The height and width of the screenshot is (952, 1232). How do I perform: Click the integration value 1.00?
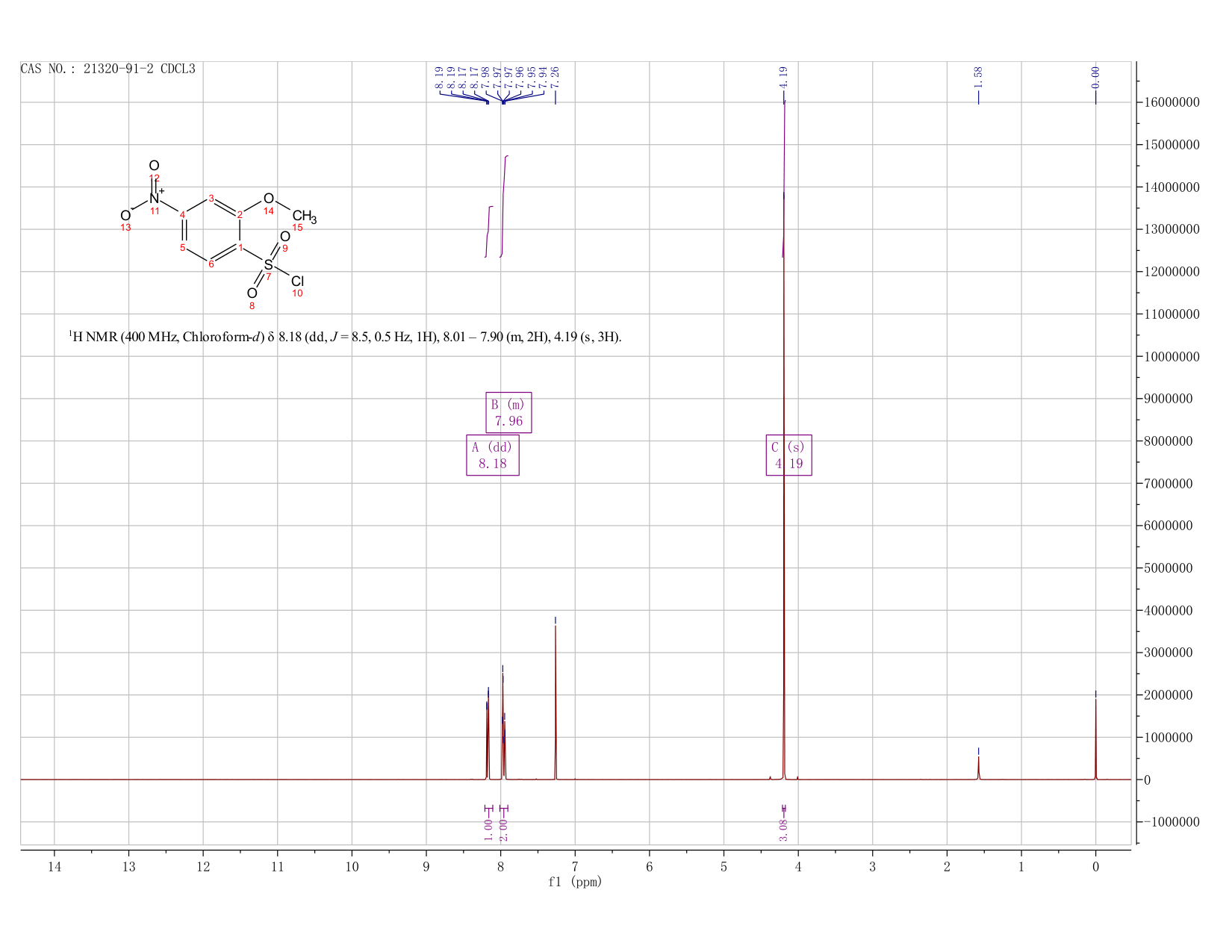[488, 830]
